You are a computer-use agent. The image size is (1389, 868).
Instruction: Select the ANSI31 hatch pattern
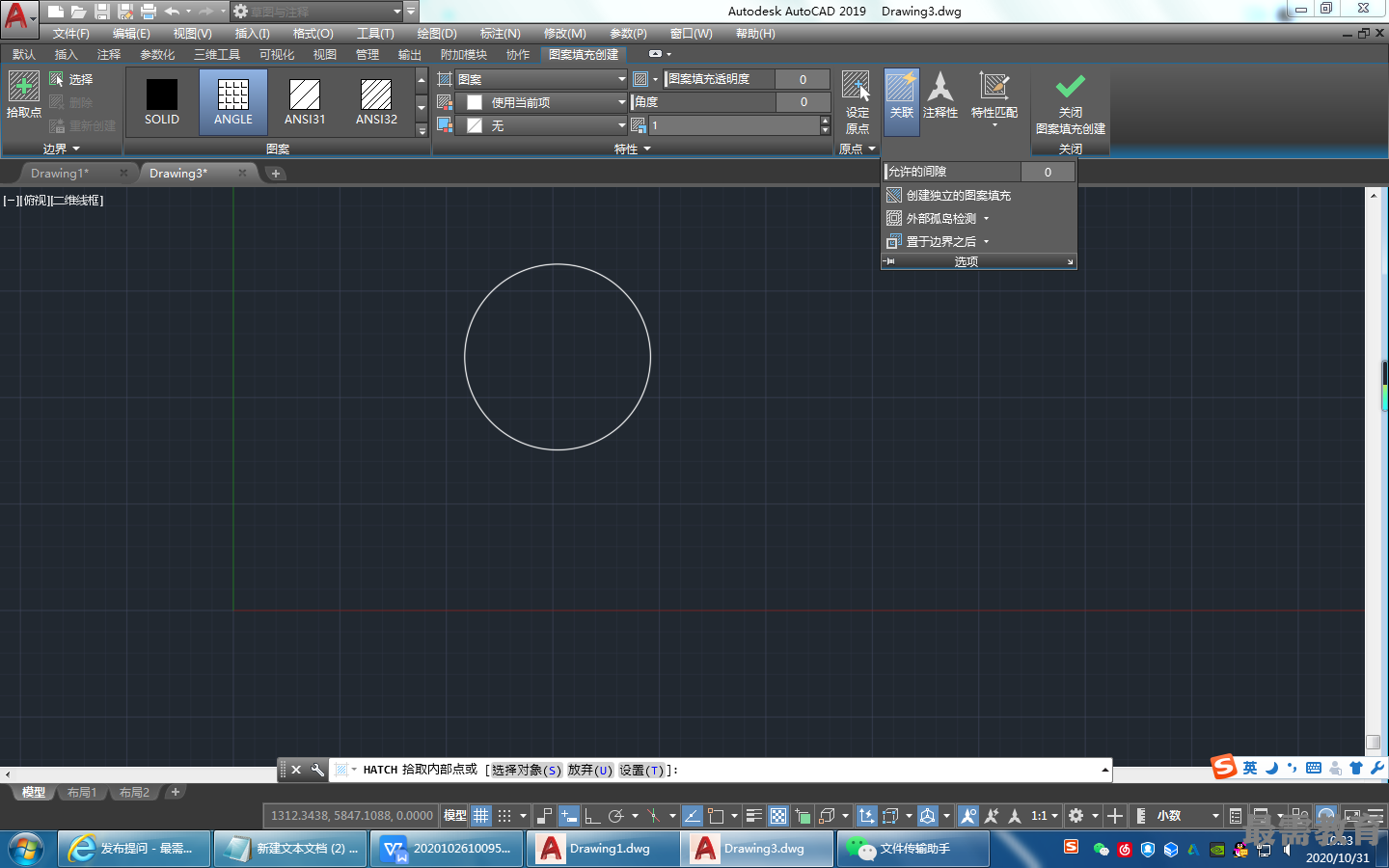coord(305,102)
